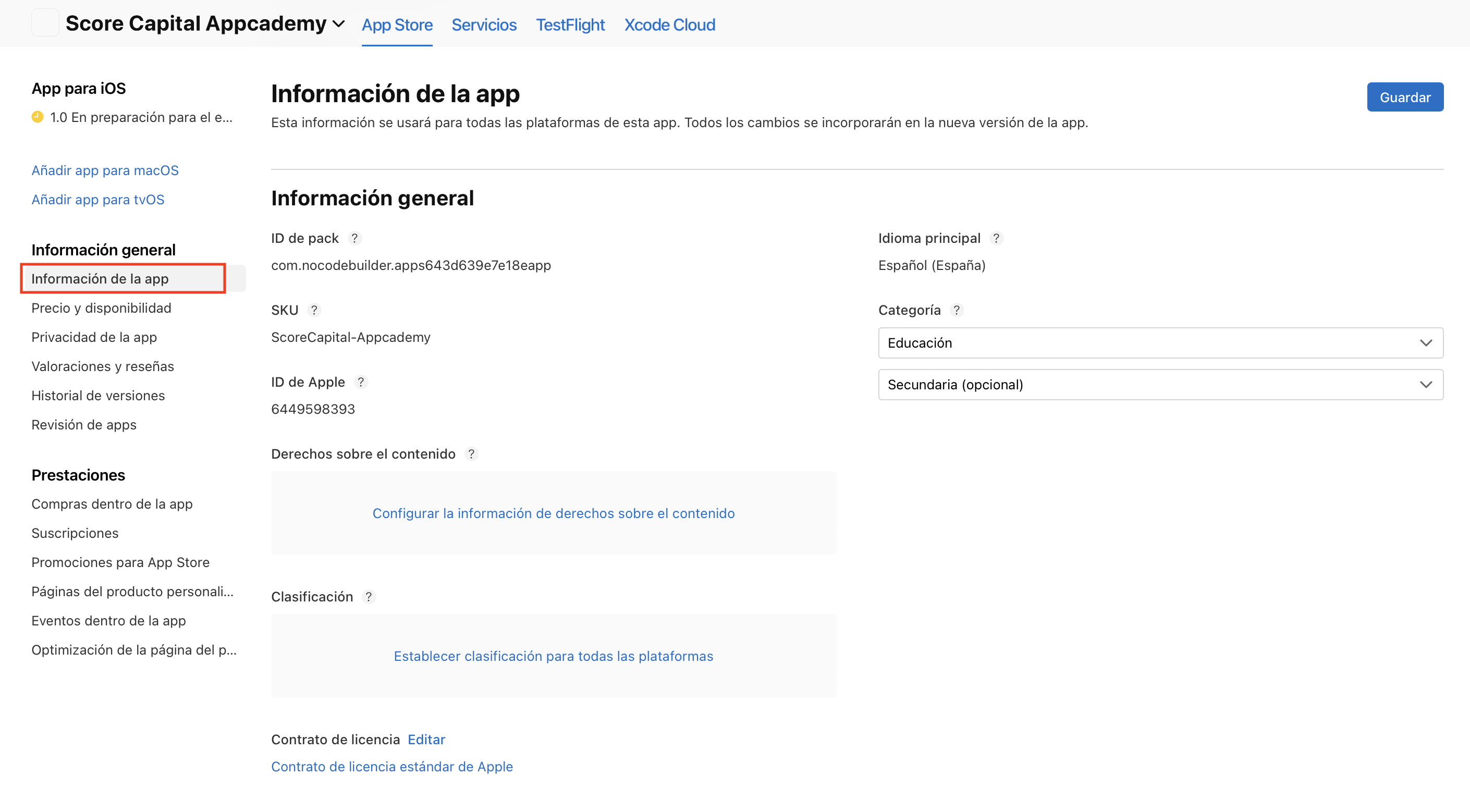Click the App para iOS sidebar heading

(x=78, y=89)
